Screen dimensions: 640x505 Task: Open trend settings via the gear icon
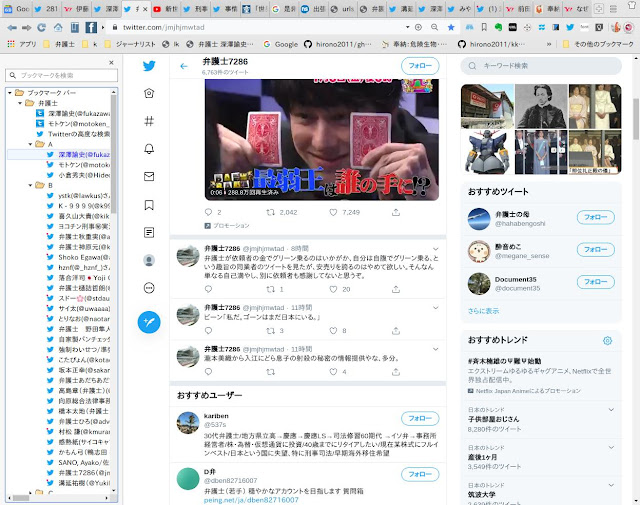click(x=607, y=340)
